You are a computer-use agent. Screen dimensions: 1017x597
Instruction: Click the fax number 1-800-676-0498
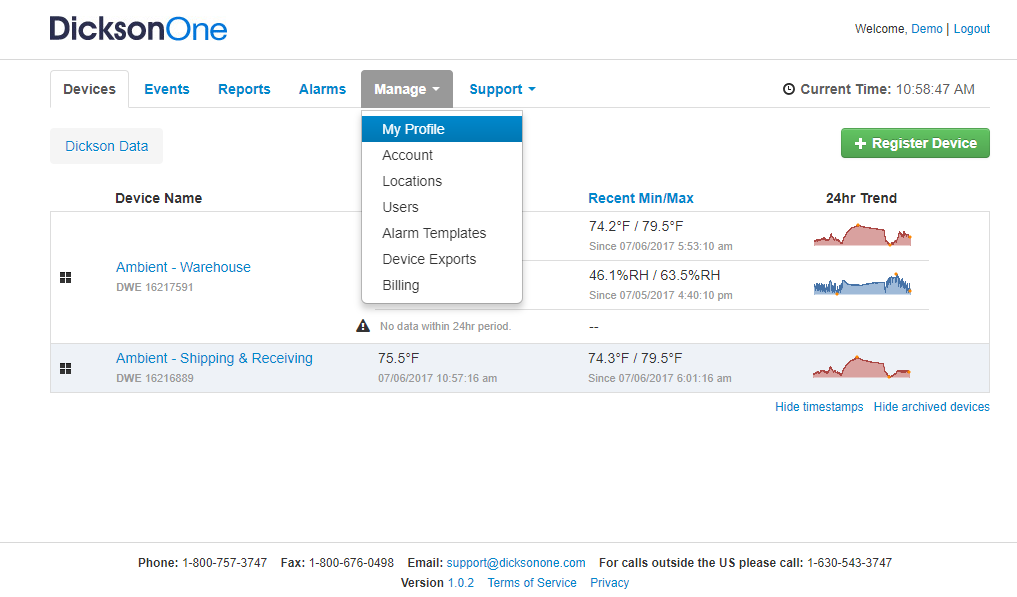coord(351,563)
